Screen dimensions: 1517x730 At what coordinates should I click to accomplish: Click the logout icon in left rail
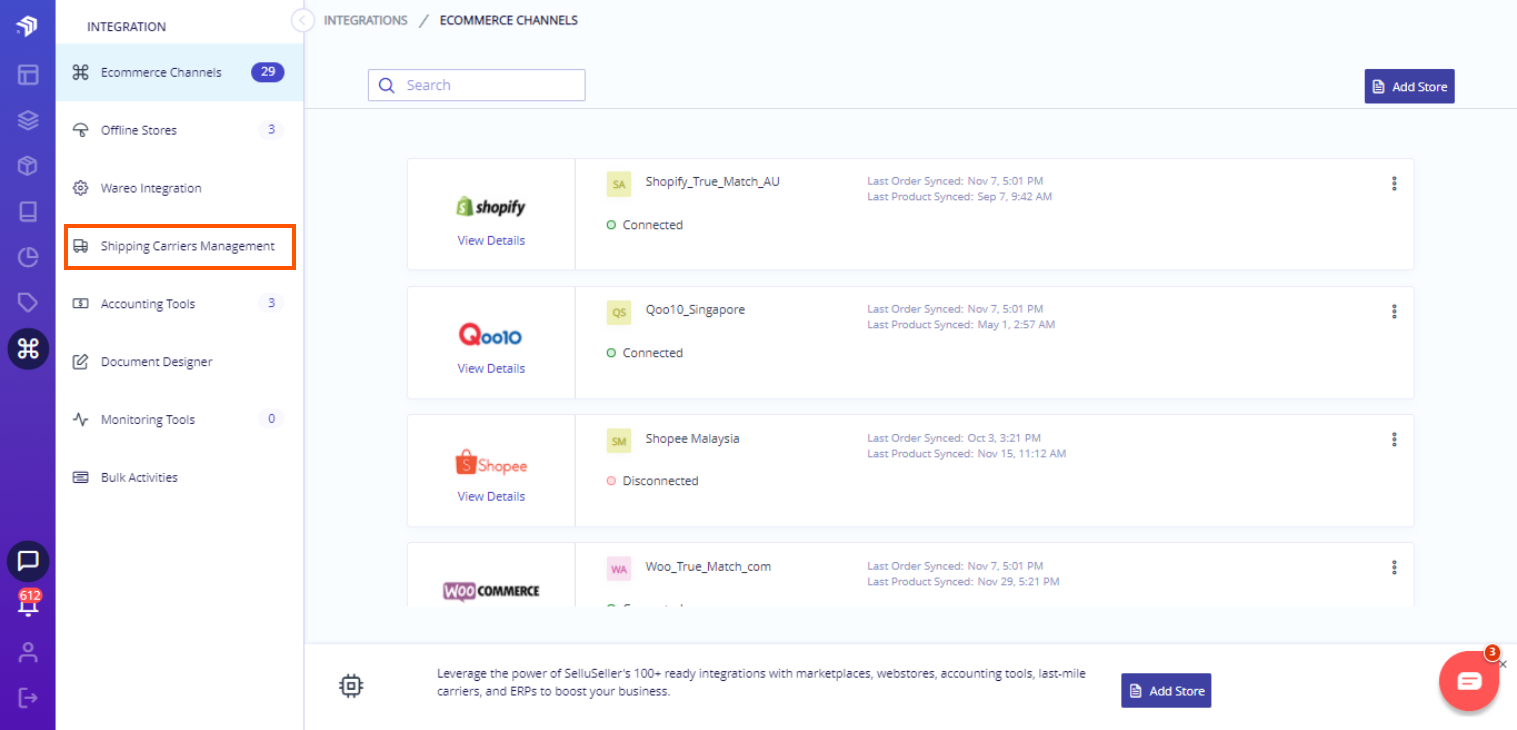tap(28, 697)
